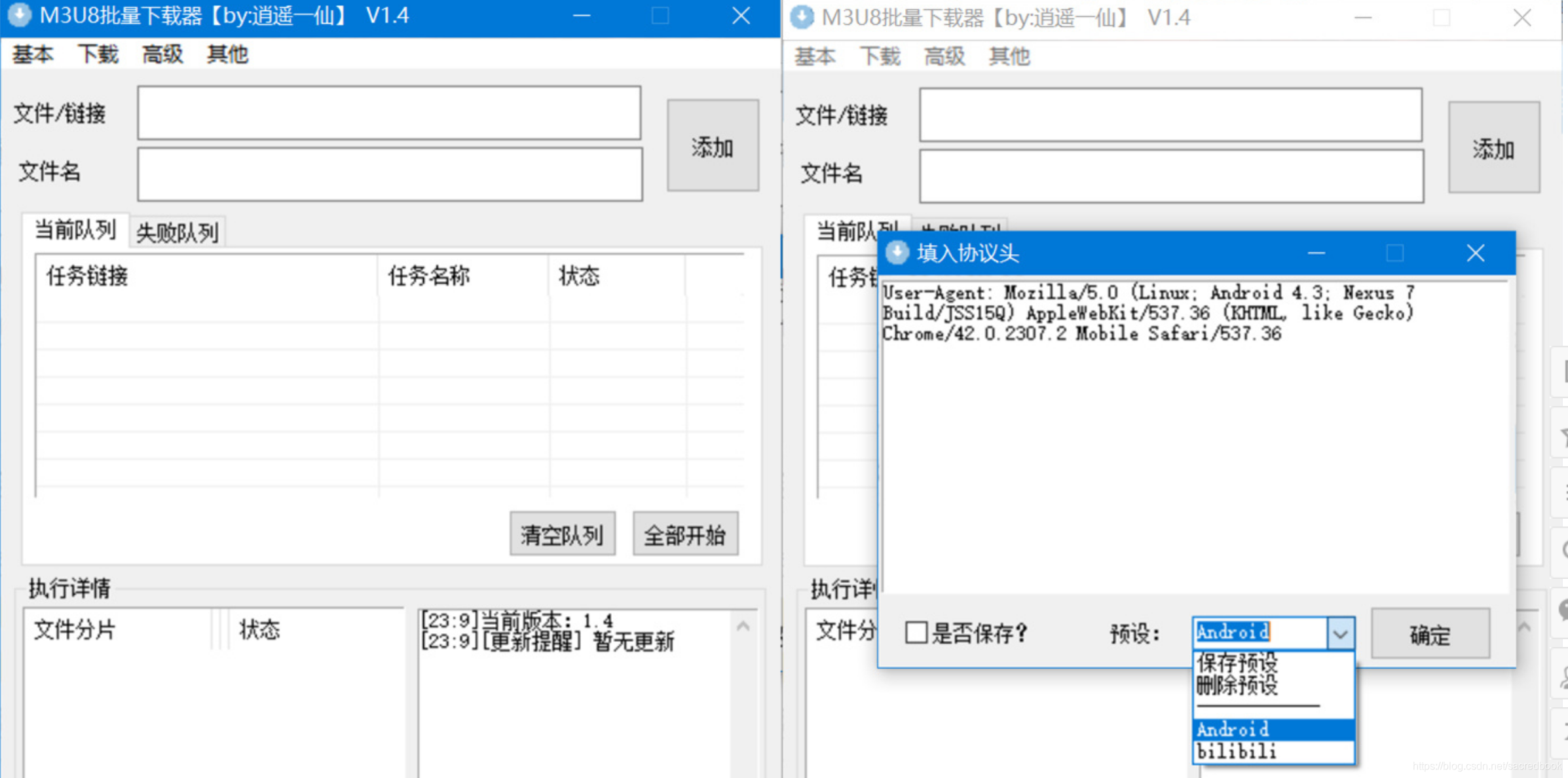Open the 基本 menu in the left window
Screen dimensions: 1568x778
coord(33,54)
